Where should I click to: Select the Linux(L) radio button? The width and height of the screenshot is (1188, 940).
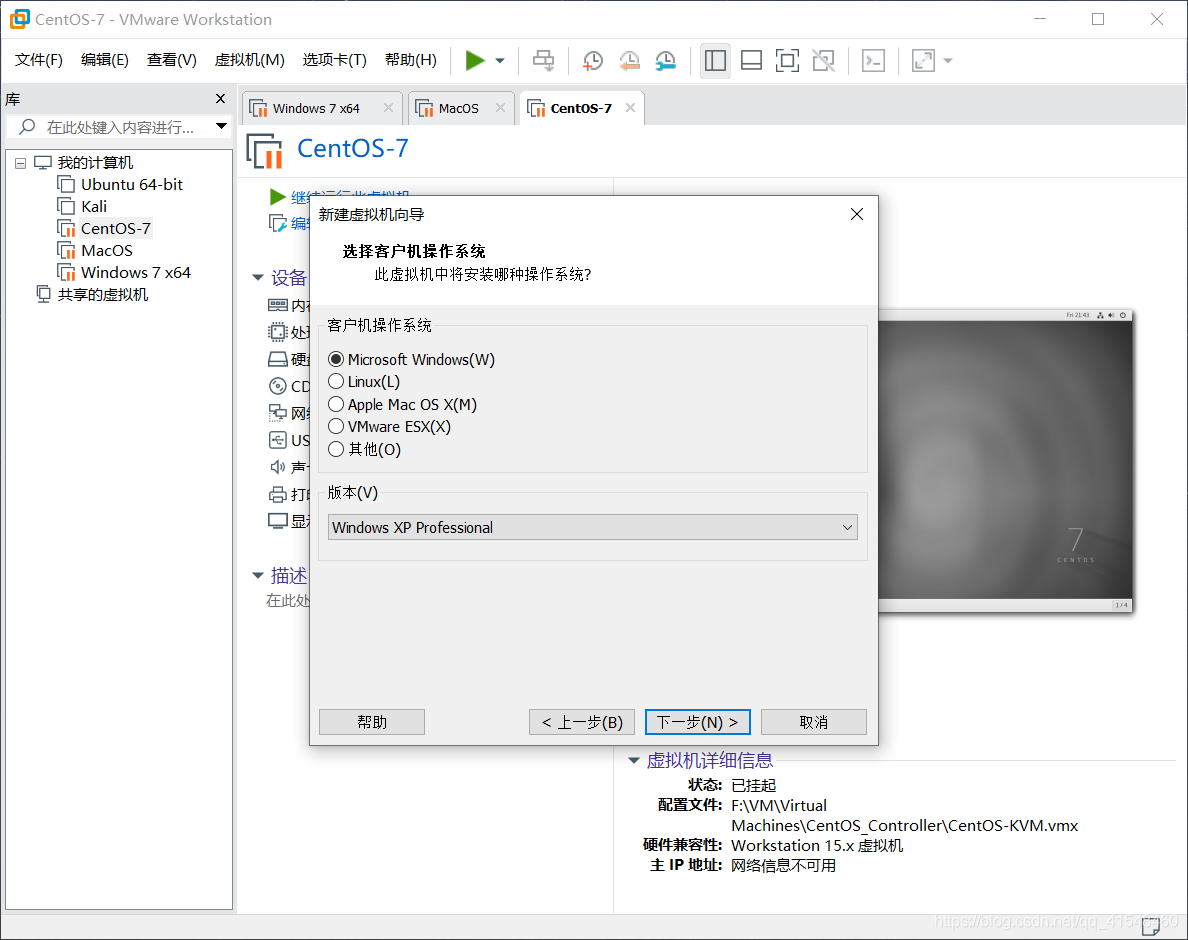coord(336,381)
